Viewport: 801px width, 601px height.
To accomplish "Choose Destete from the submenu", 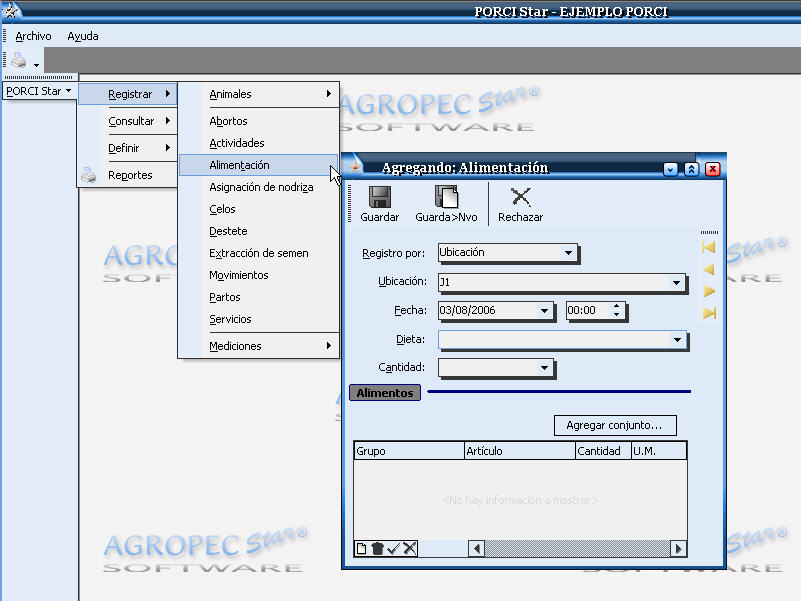I will click(259, 231).
